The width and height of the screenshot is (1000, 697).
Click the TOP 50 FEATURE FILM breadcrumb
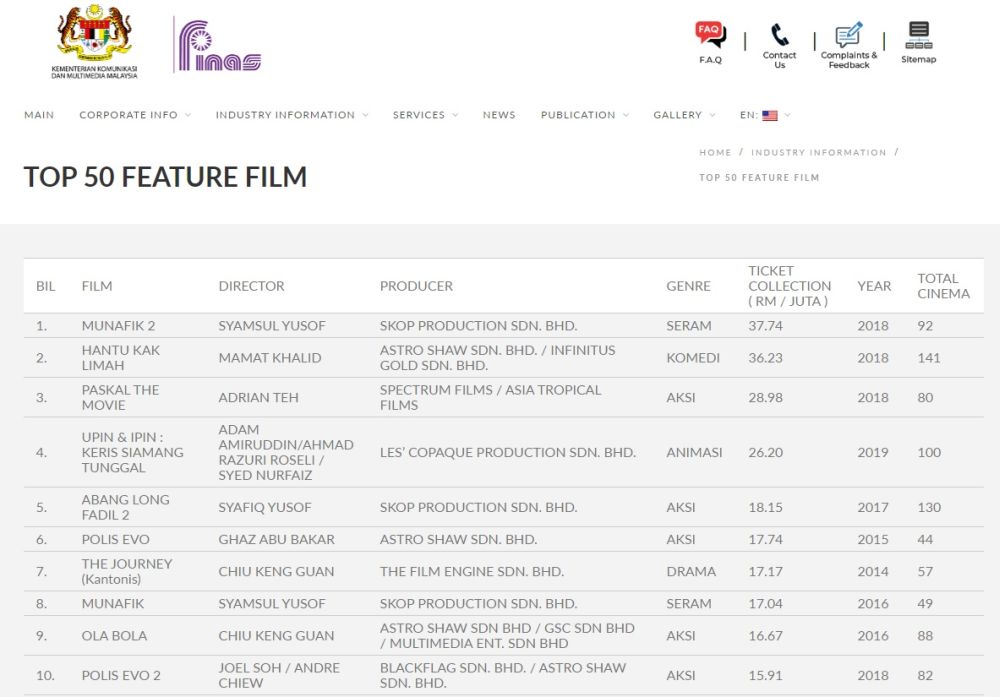click(758, 176)
